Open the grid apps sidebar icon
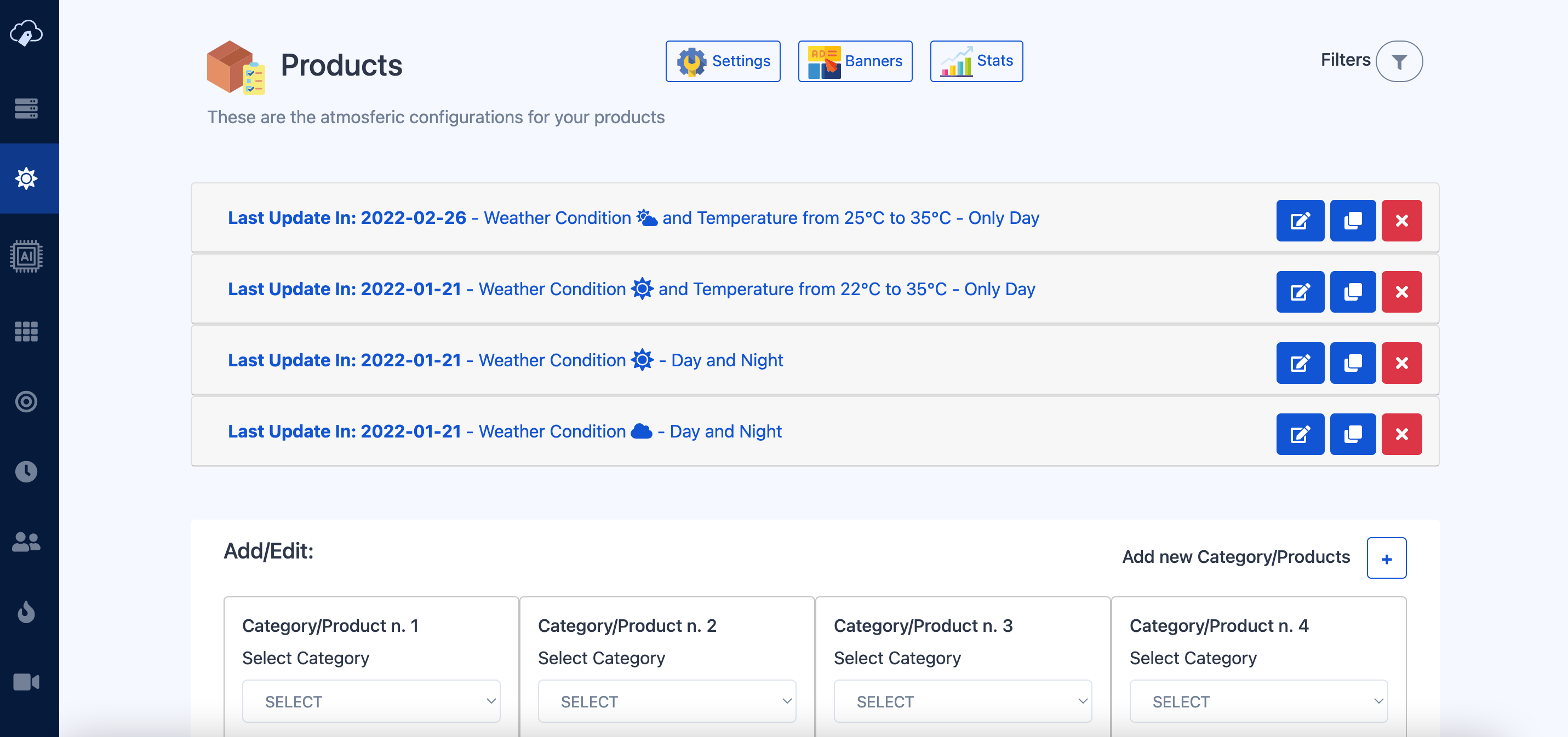This screenshot has height=737, width=1568. tap(26, 332)
